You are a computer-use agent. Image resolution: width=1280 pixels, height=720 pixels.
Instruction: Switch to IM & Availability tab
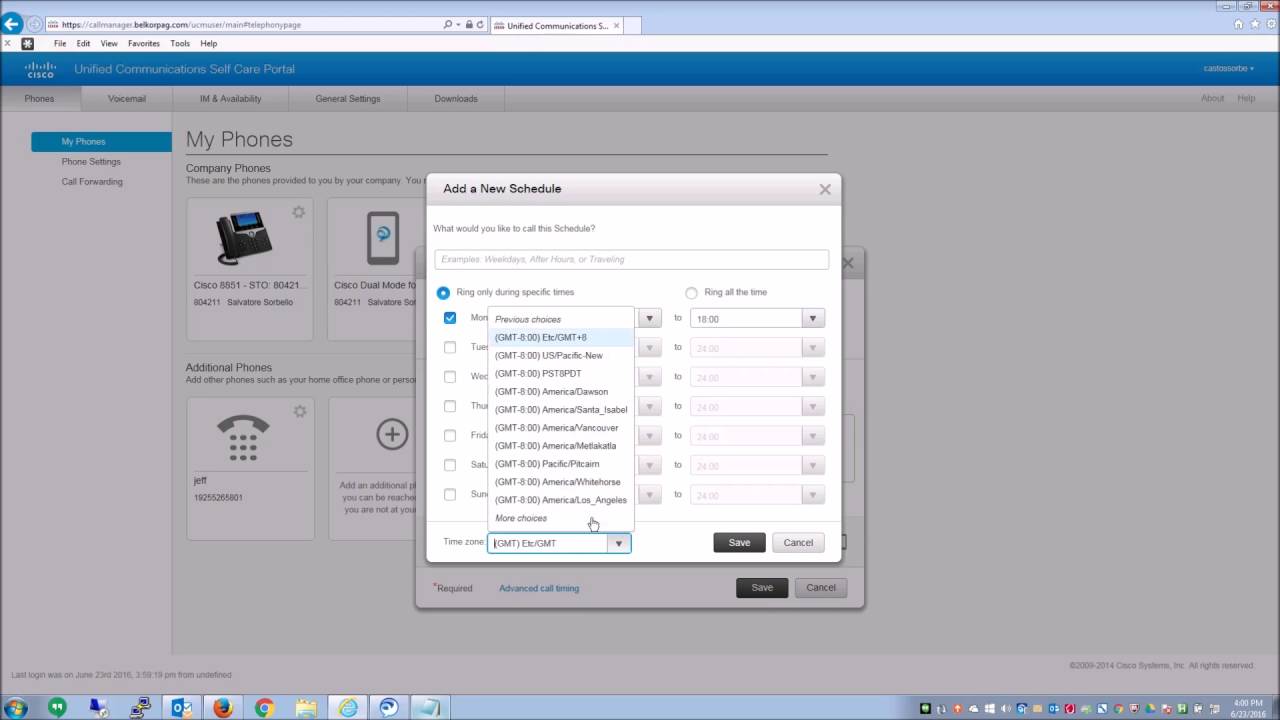pos(230,99)
